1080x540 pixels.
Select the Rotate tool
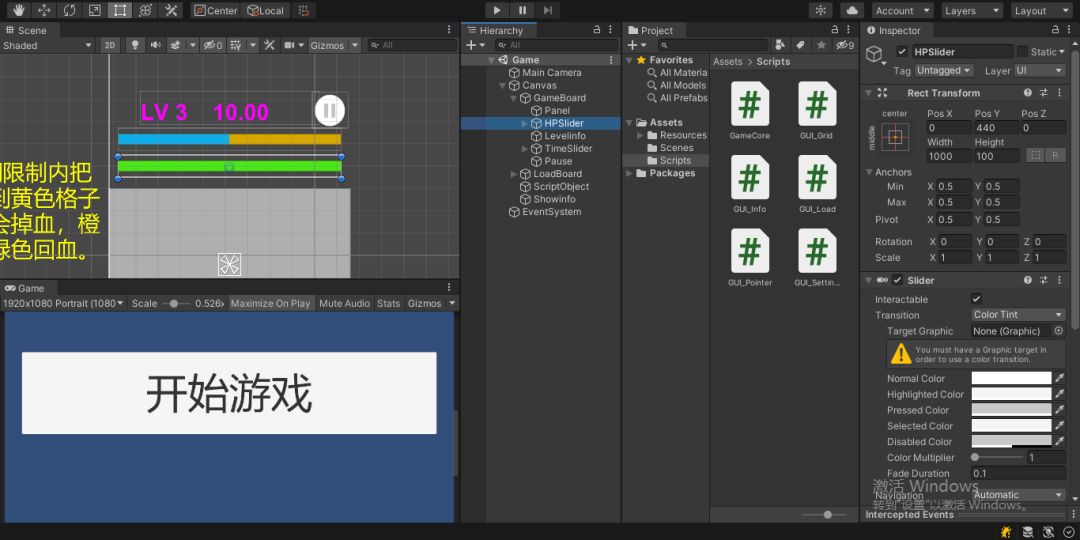(x=69, y=10)
